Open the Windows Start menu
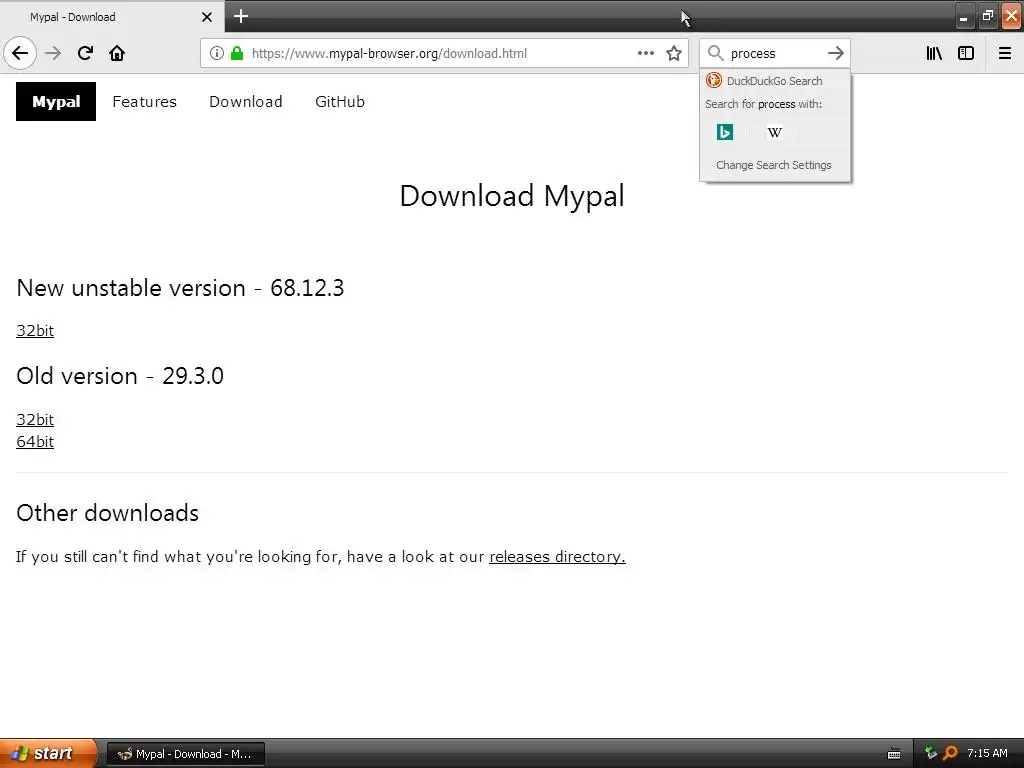The image size is (1024, 768). tap(47, 753)
